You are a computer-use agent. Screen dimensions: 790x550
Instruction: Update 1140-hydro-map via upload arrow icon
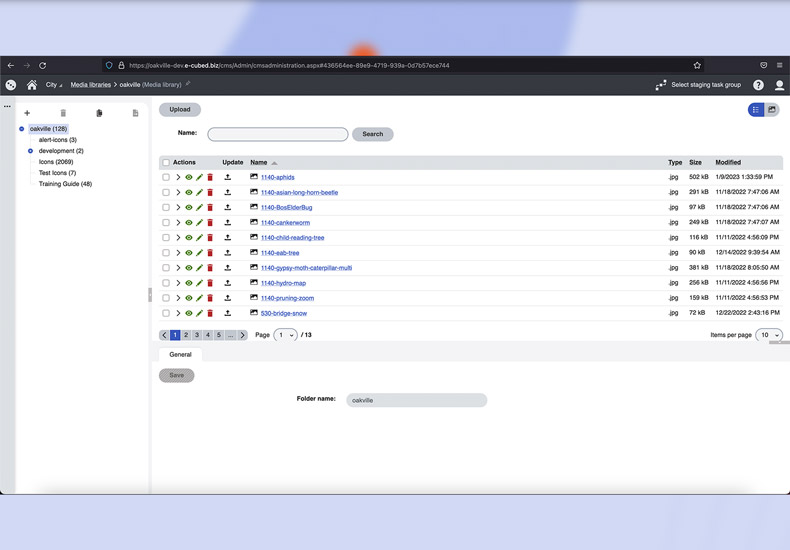coord(228,283)
